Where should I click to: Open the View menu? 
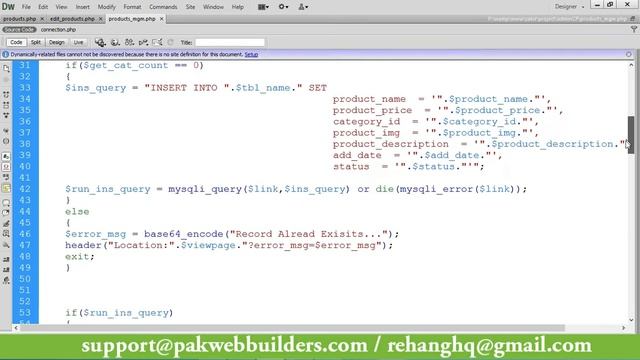tap(61, 7)
